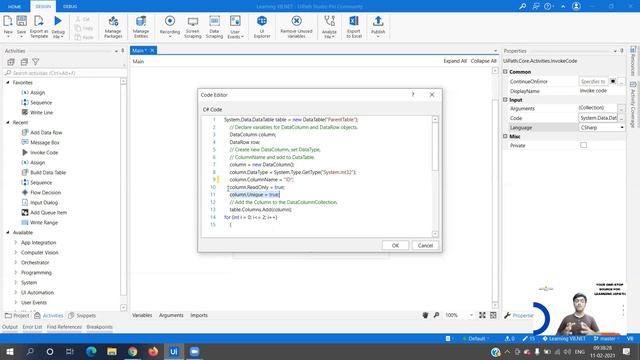
Task: Open the Project tab
Action: pyautogui.click(x=17, y=316)
